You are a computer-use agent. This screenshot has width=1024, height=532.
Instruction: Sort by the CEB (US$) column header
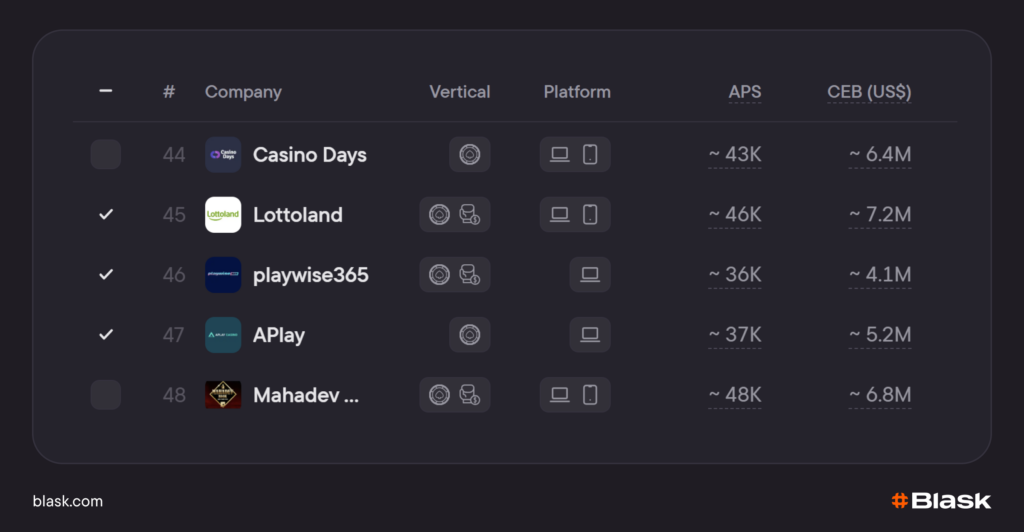869,92
